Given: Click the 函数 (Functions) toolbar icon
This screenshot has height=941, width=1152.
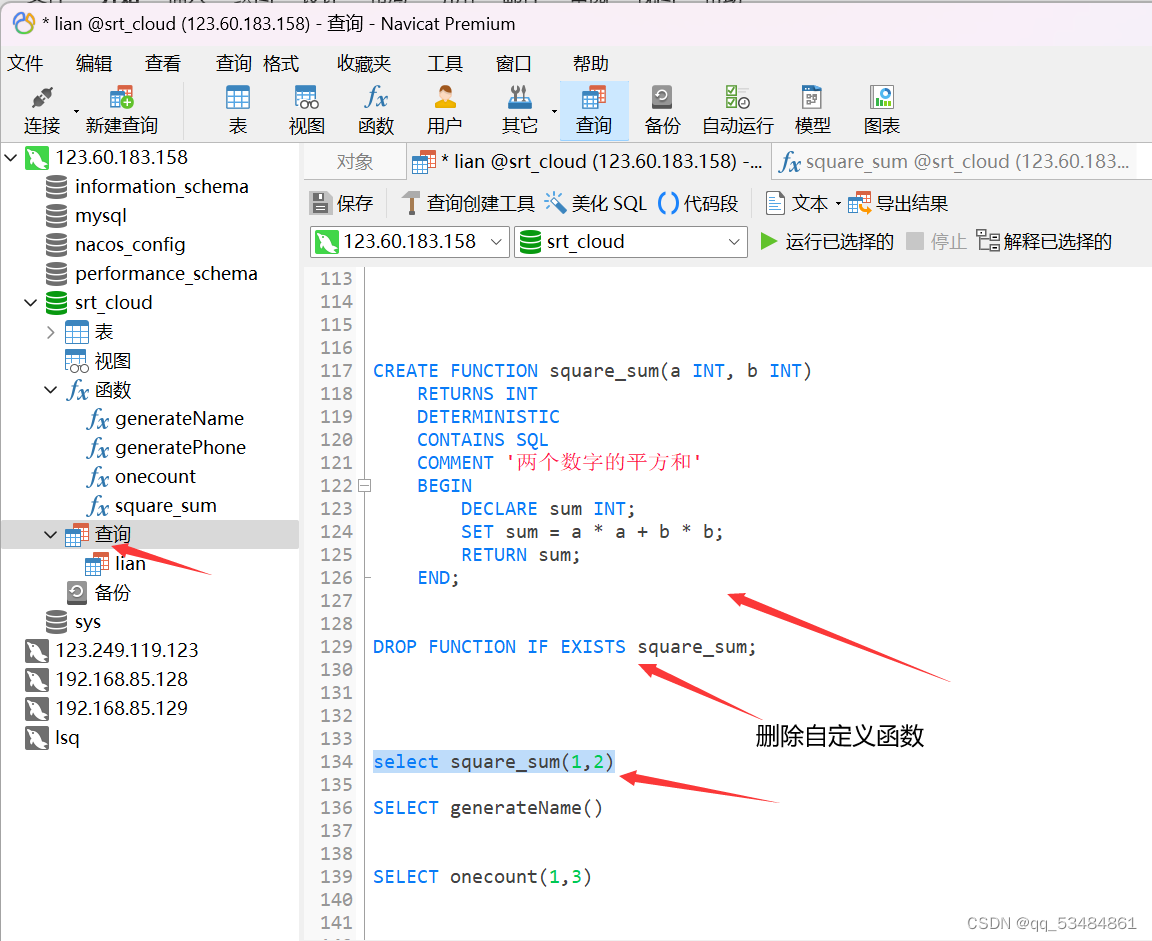Looking at the screenshot, I should (375, 108).
